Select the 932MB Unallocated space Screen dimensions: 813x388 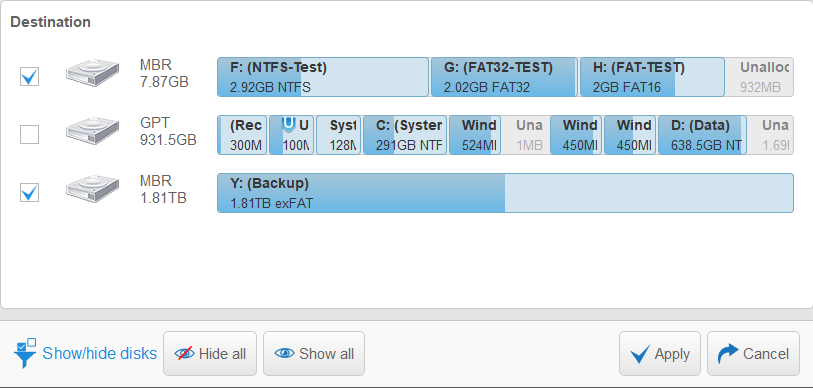(760, 77)
